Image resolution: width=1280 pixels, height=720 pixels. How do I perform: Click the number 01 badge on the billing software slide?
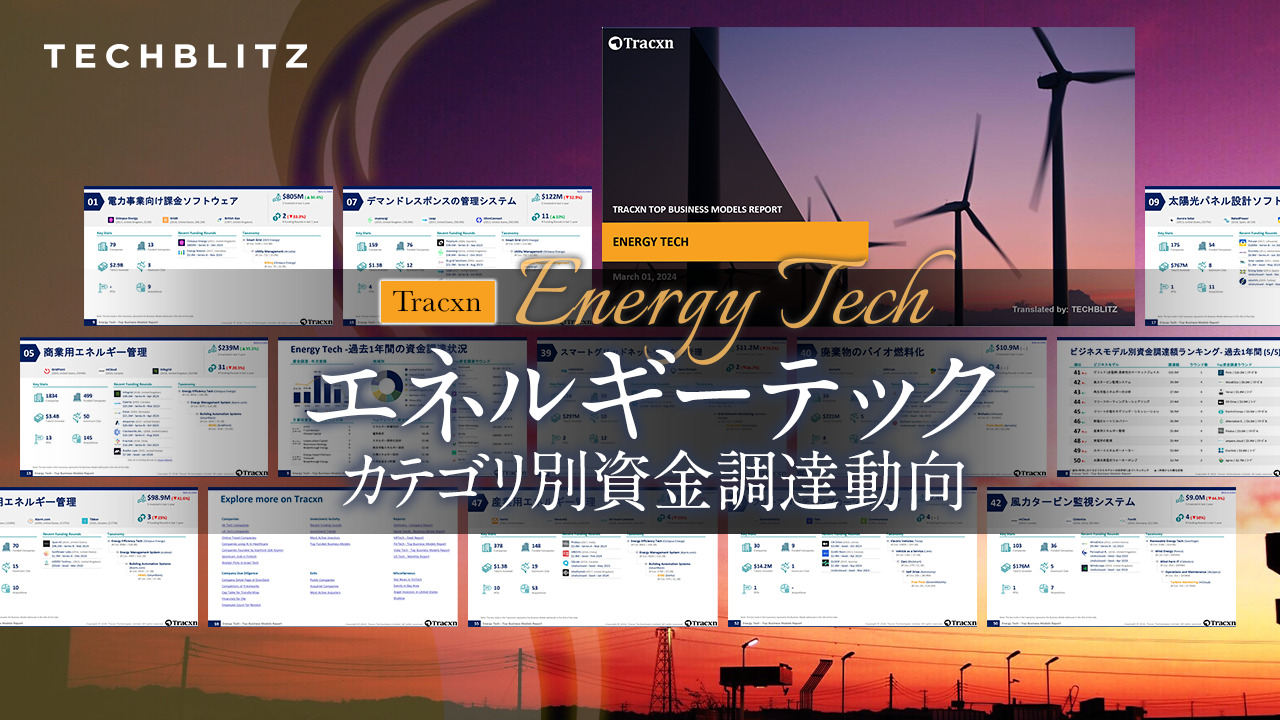coord(94,201)
